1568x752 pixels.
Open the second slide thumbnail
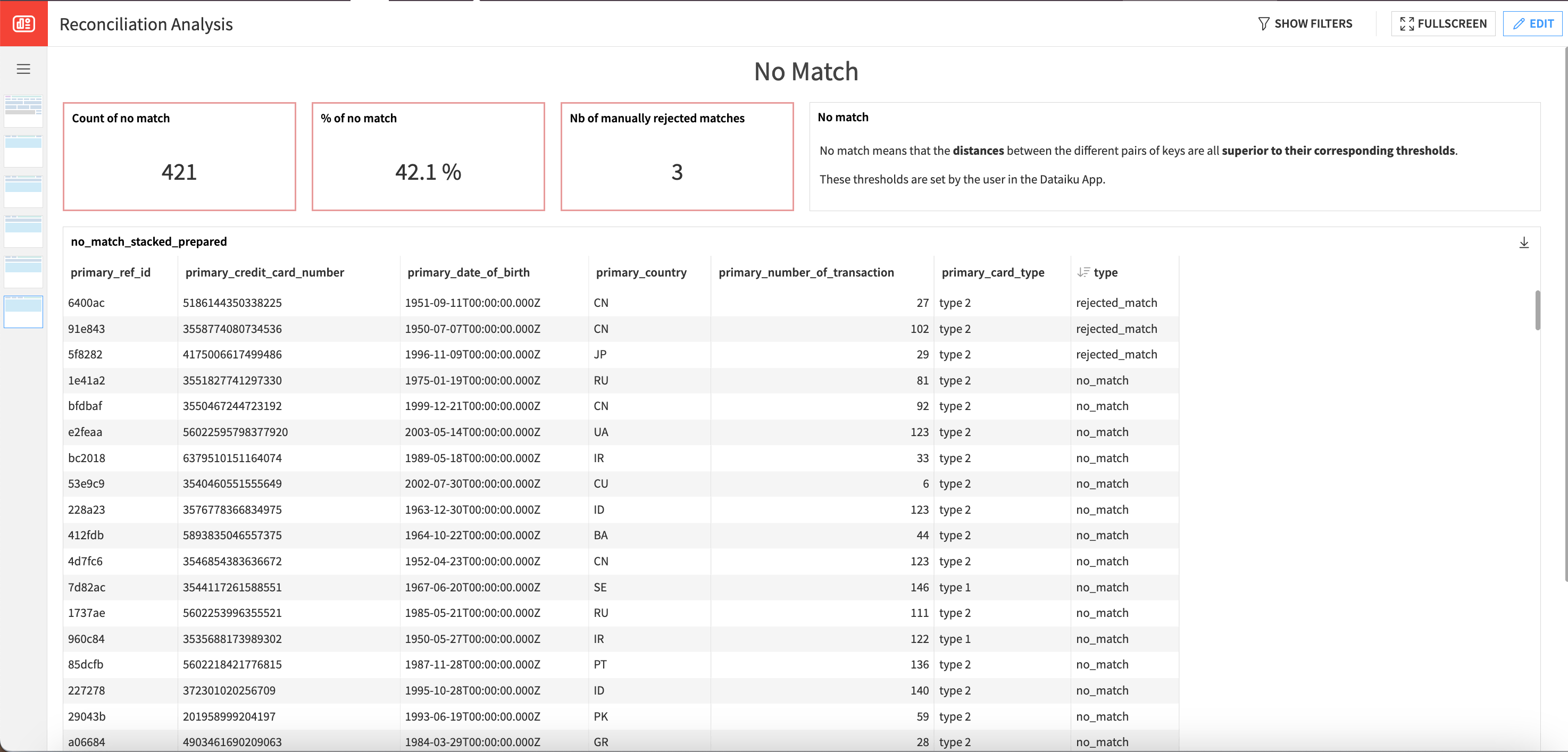click(x=24, y=151)
